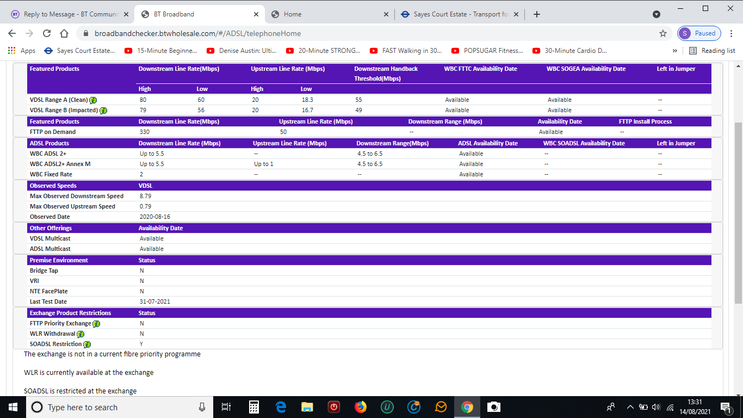Image resolution: width=743 pixels, height=418 pixels.
Task: Launch Firefox from the taskbar
Action: coord(360,407)
